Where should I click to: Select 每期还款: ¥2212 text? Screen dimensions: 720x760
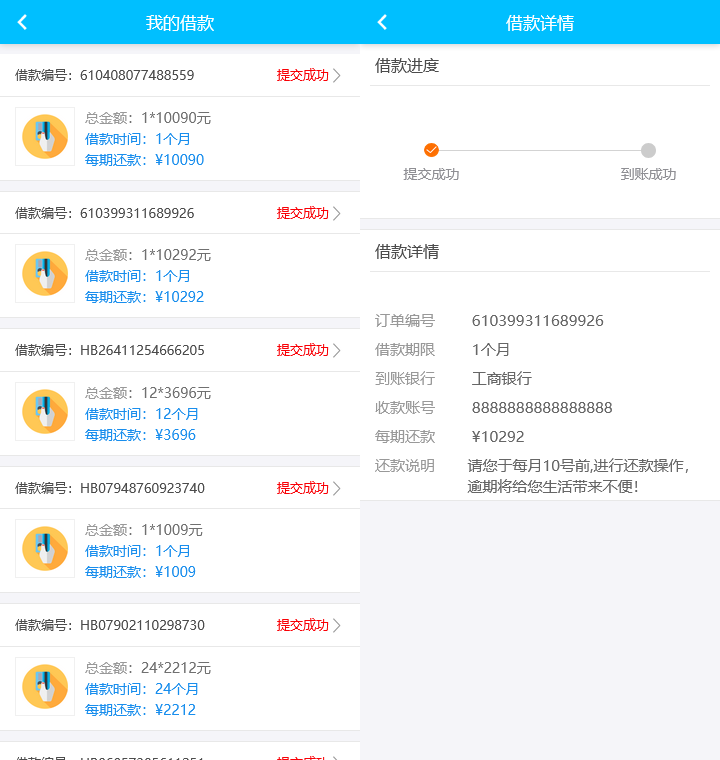pyautogui.click(x=141, y=710)
